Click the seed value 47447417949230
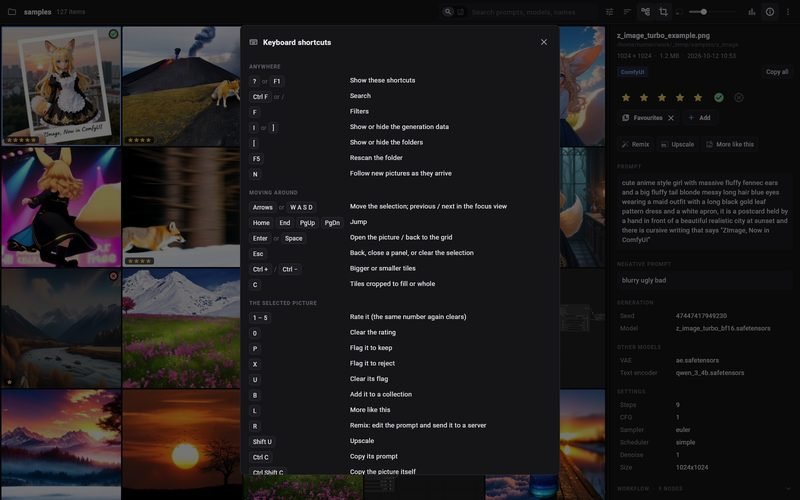Viewport: 800px width, 500px height. tap(701, 316)
